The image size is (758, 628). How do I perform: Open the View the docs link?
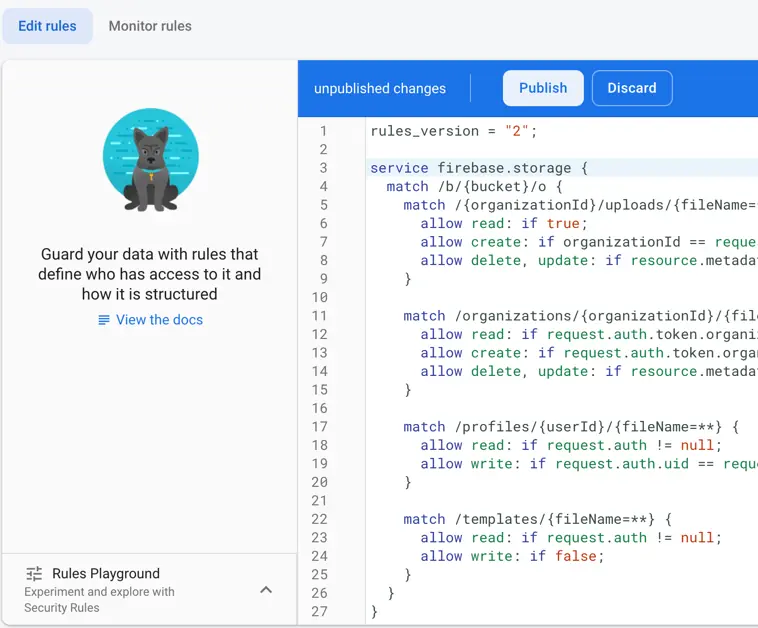(159, 320)
